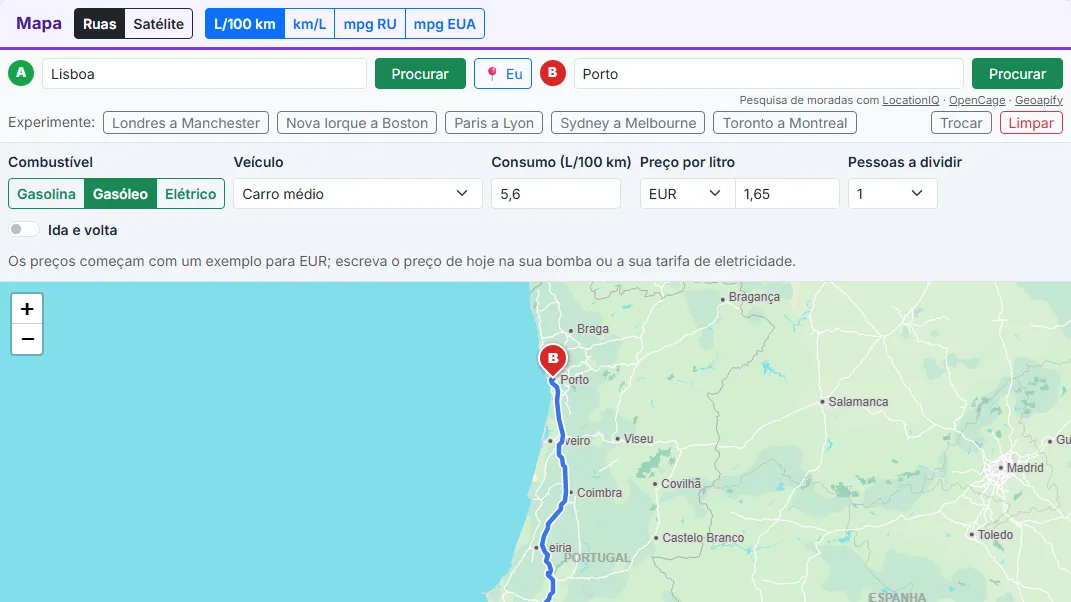The image size is (1071, 602).
Task: Click the Trocar button
Action: (x=961, y=123)
